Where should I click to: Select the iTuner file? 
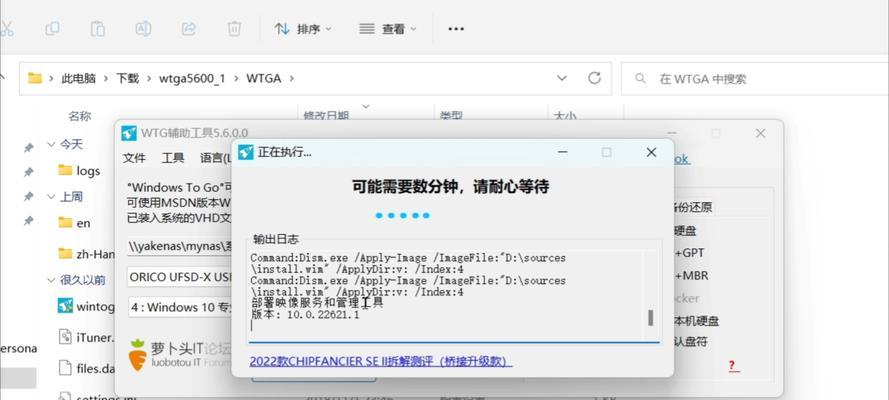pyautogui.click(x=86, y=337)
